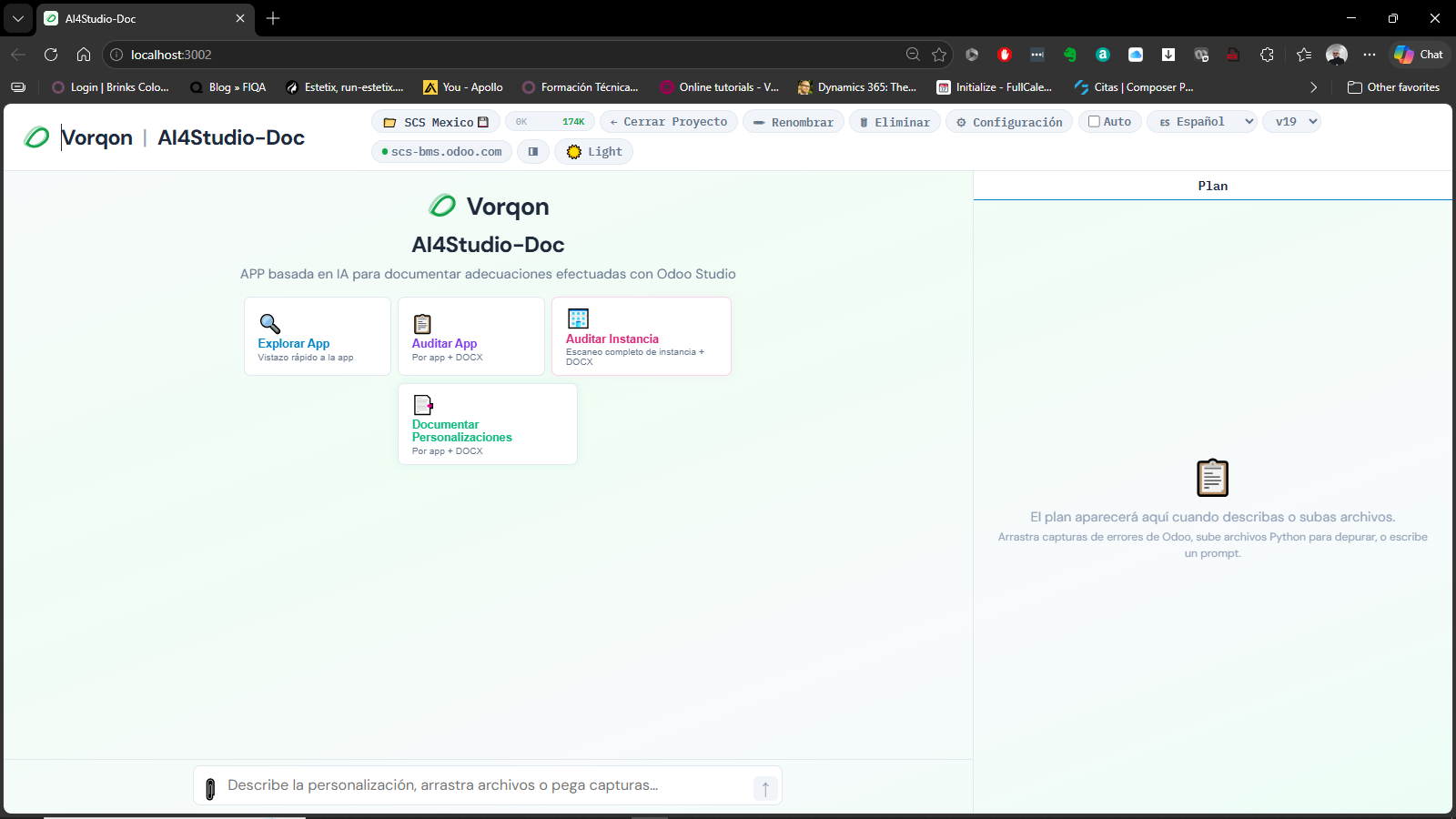Open the v19 version dropdown
Image resolution: width=1456 pixels, height=819 pixels.
click(1291, 122)
